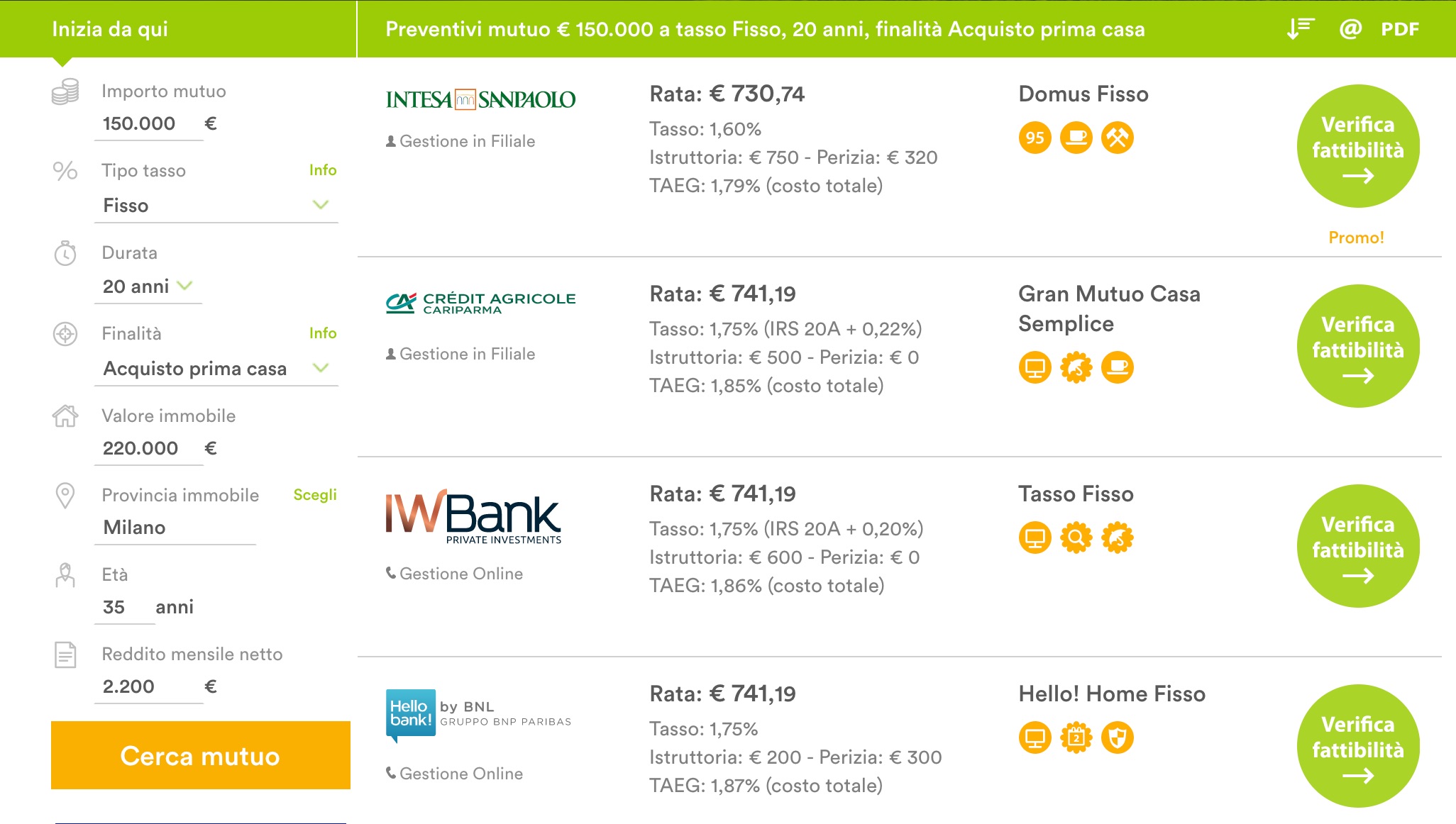Click the Reddito mensile netto field

(149, 686)
